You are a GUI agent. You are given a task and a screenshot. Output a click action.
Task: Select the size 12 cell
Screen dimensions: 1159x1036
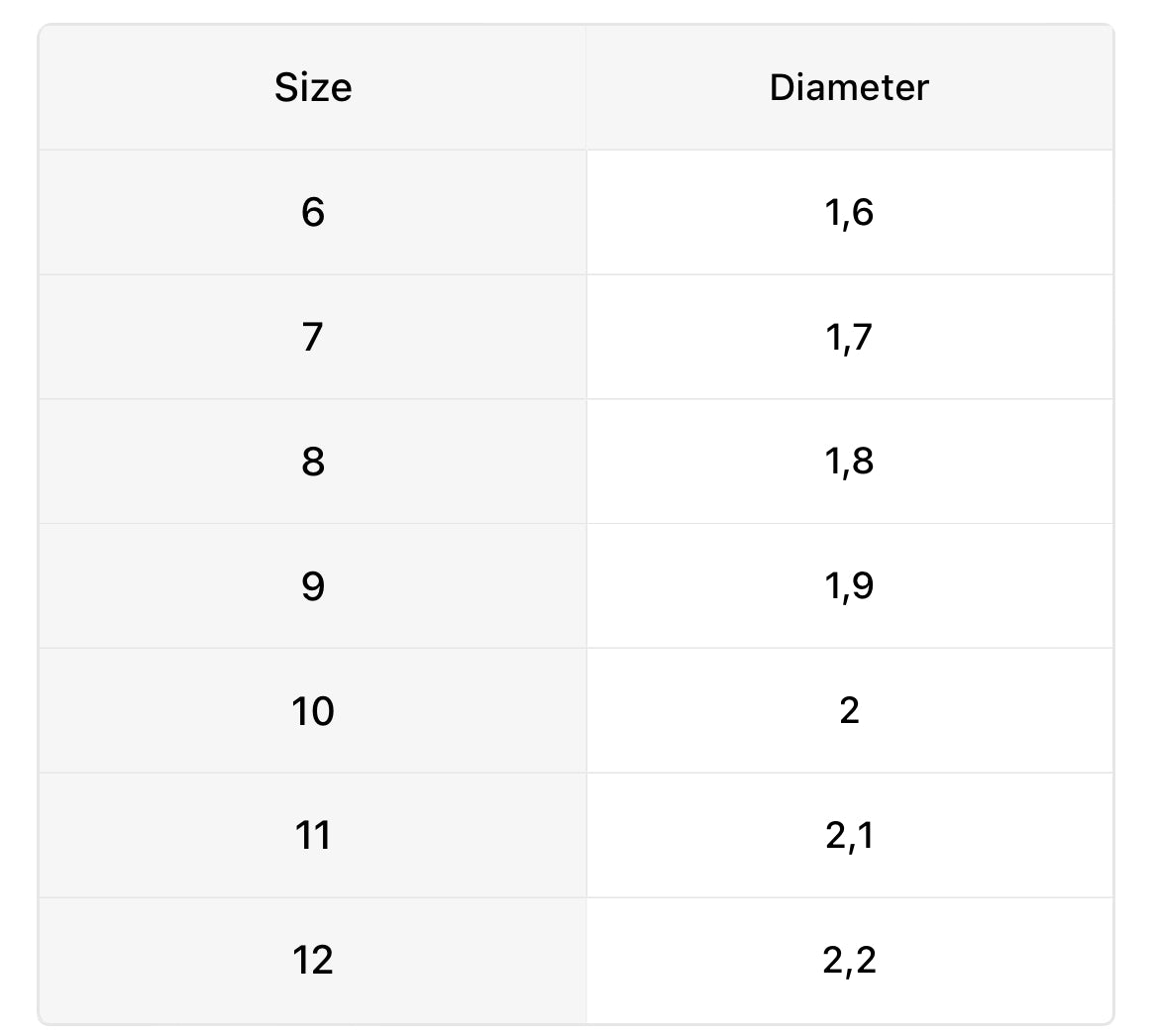[x=313, y=961]
